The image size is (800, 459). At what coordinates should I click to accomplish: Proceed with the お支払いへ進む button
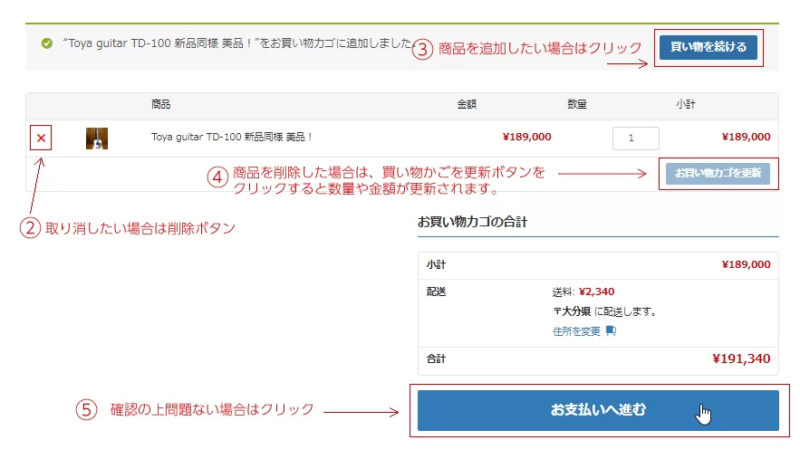point(597,410)
